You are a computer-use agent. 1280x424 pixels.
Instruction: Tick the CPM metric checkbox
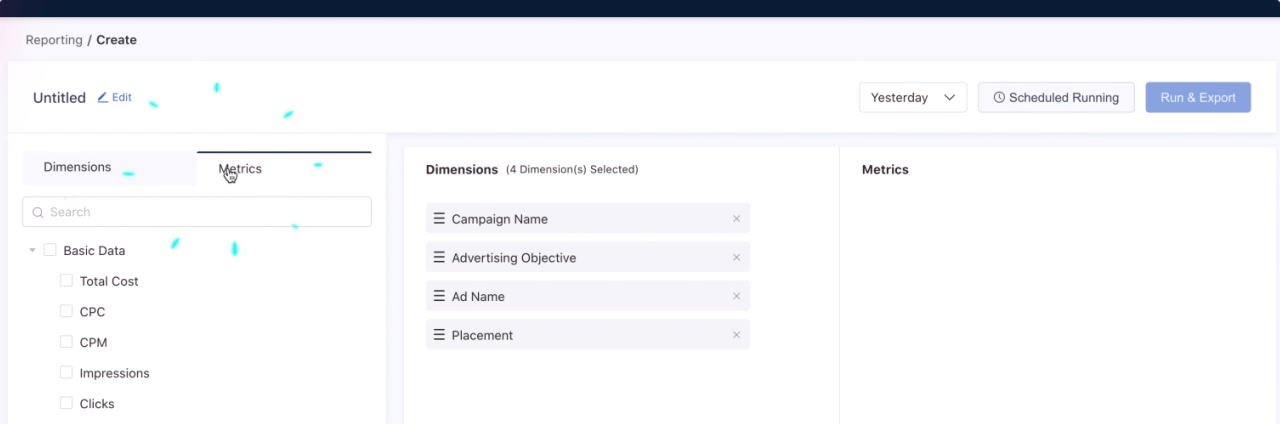tap(66, 342)
